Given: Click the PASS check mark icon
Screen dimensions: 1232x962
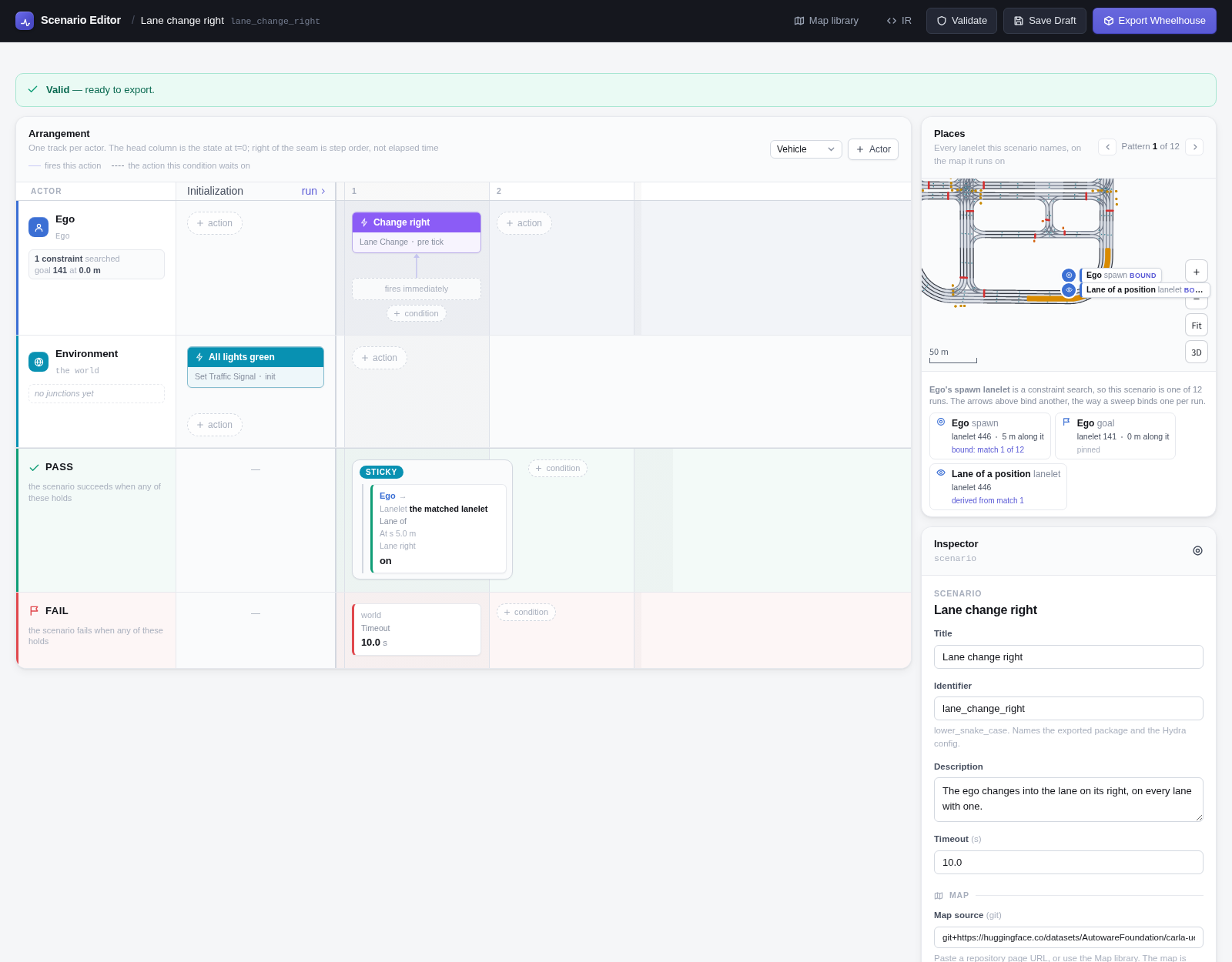Looking at the screenshot, I should 34,467.
